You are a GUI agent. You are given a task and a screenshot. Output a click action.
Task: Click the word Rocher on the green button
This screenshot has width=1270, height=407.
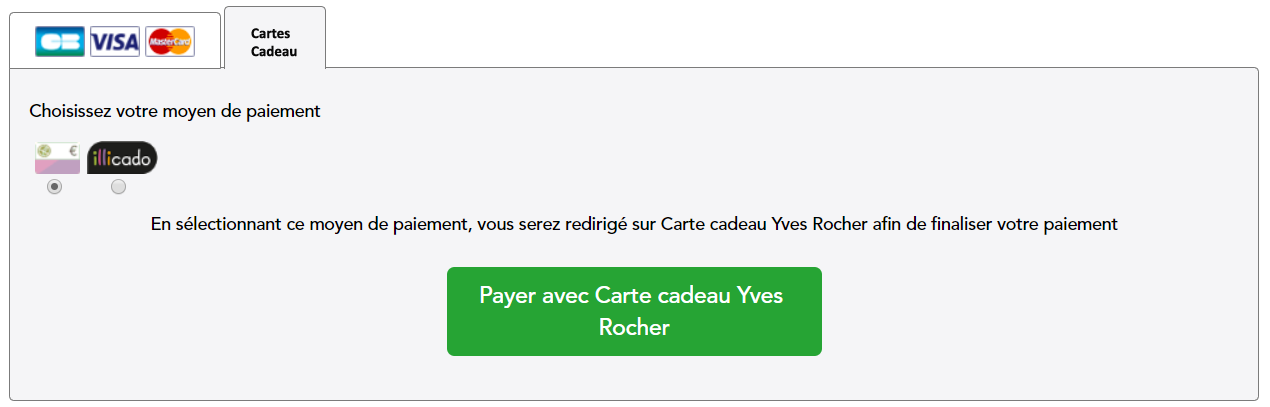point(634,327)
